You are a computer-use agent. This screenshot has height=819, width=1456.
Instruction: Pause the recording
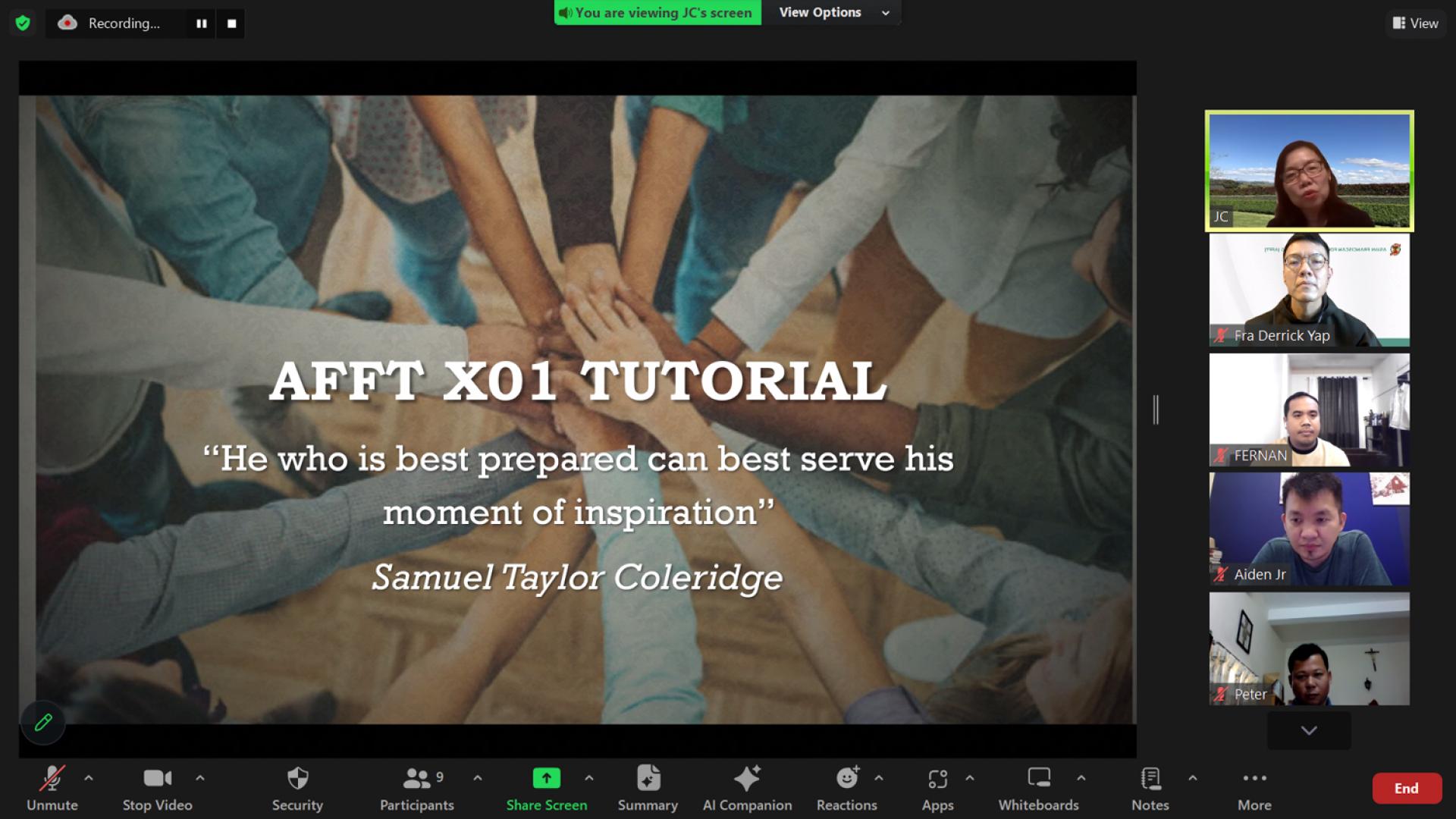[201, 24]
